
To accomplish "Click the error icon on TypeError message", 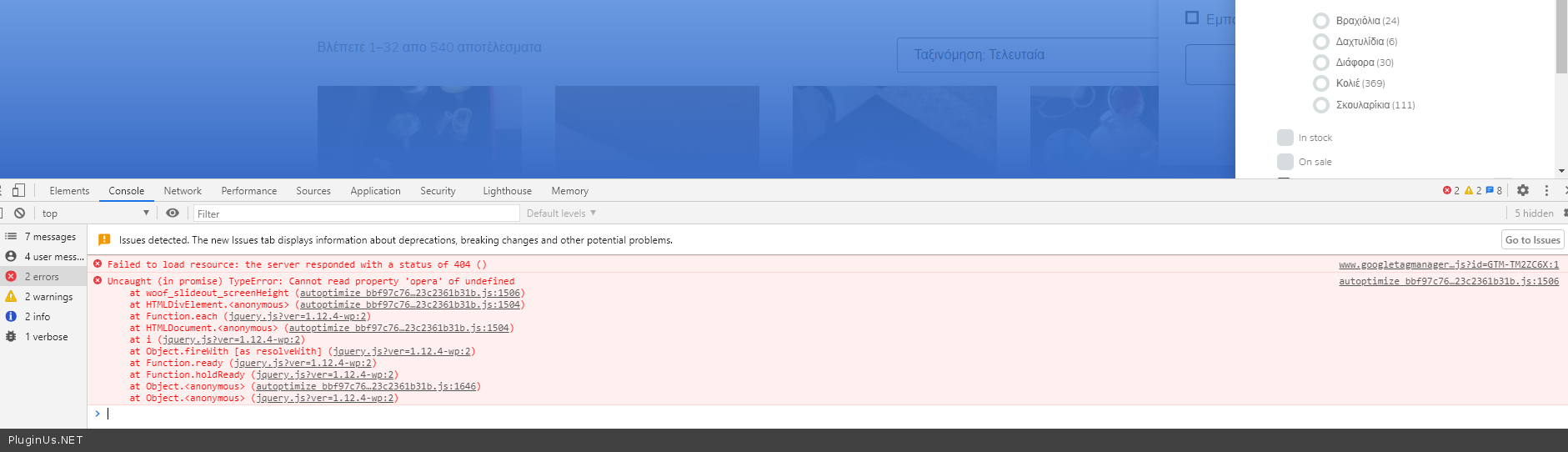I will click(98, 280).
